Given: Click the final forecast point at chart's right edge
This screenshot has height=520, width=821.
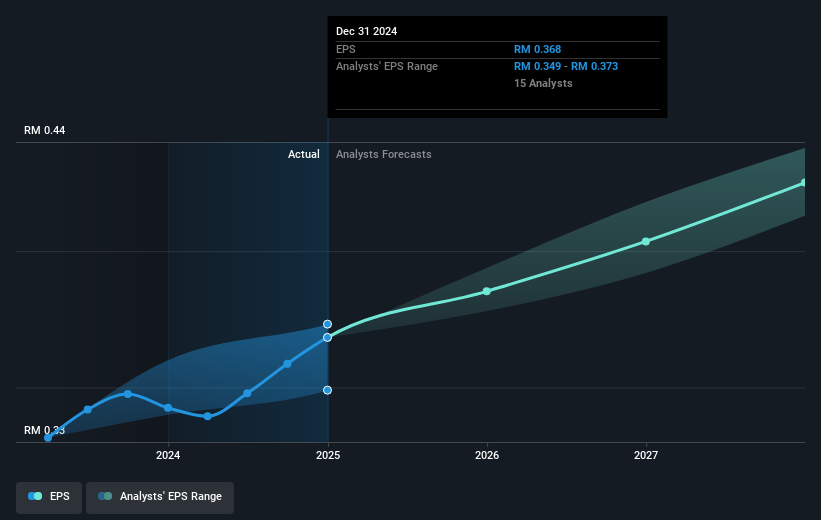Looking at the screenshot, I should click(804, 183).
